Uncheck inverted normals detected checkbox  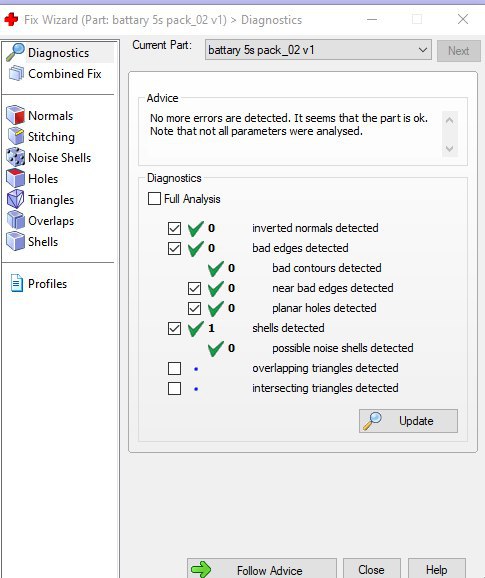(174, 228)
